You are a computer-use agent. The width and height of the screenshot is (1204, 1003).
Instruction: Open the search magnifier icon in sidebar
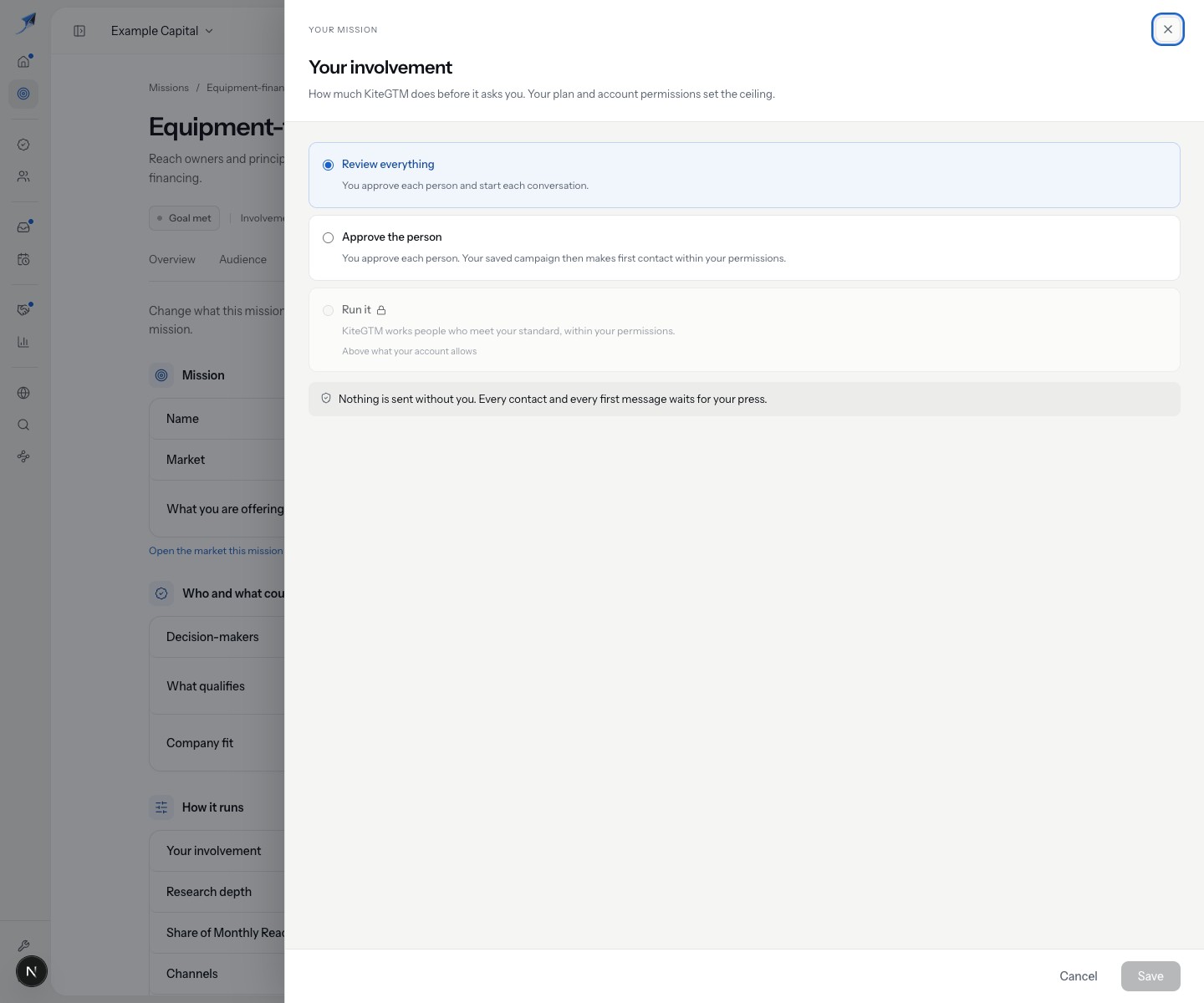pos(23,425)
